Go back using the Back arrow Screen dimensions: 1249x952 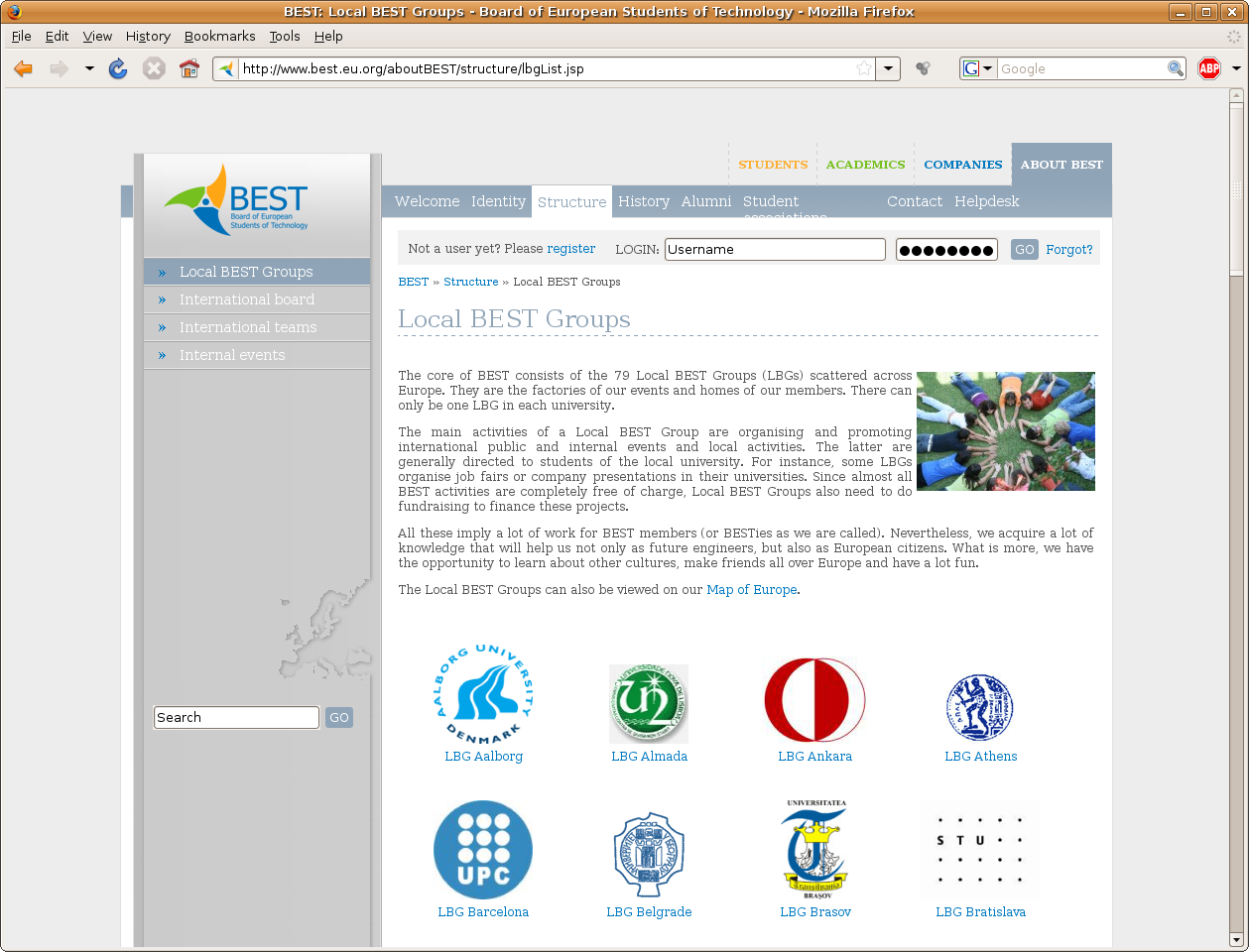[24, 68]
